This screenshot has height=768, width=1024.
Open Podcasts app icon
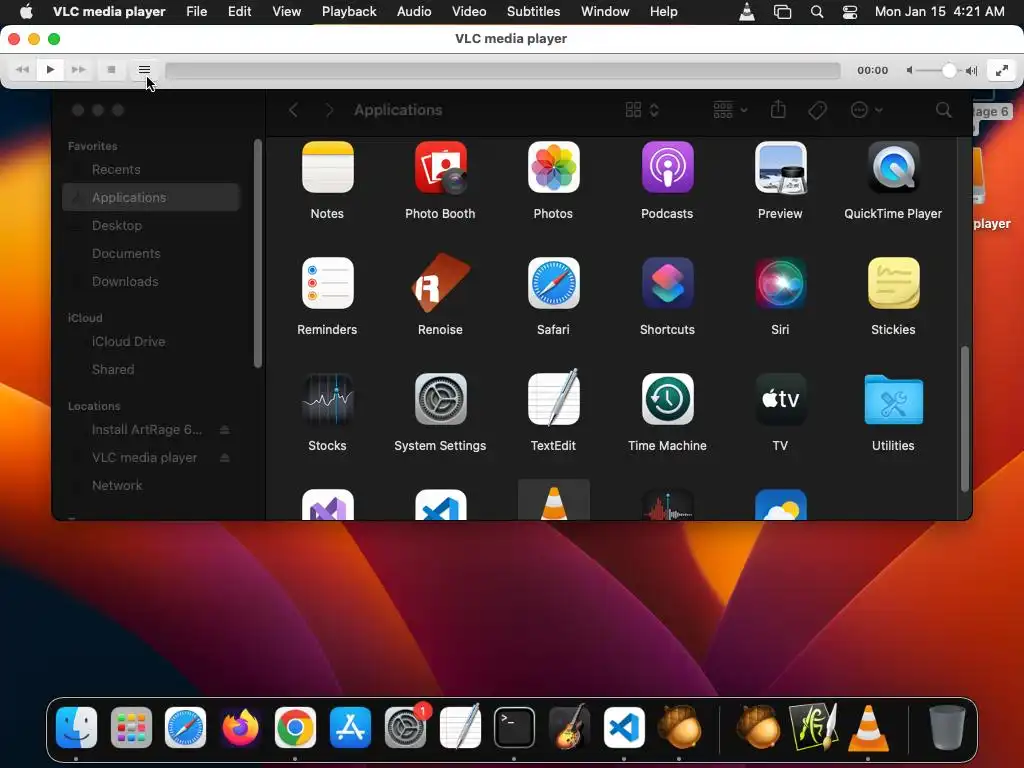(x=667, y=167)
